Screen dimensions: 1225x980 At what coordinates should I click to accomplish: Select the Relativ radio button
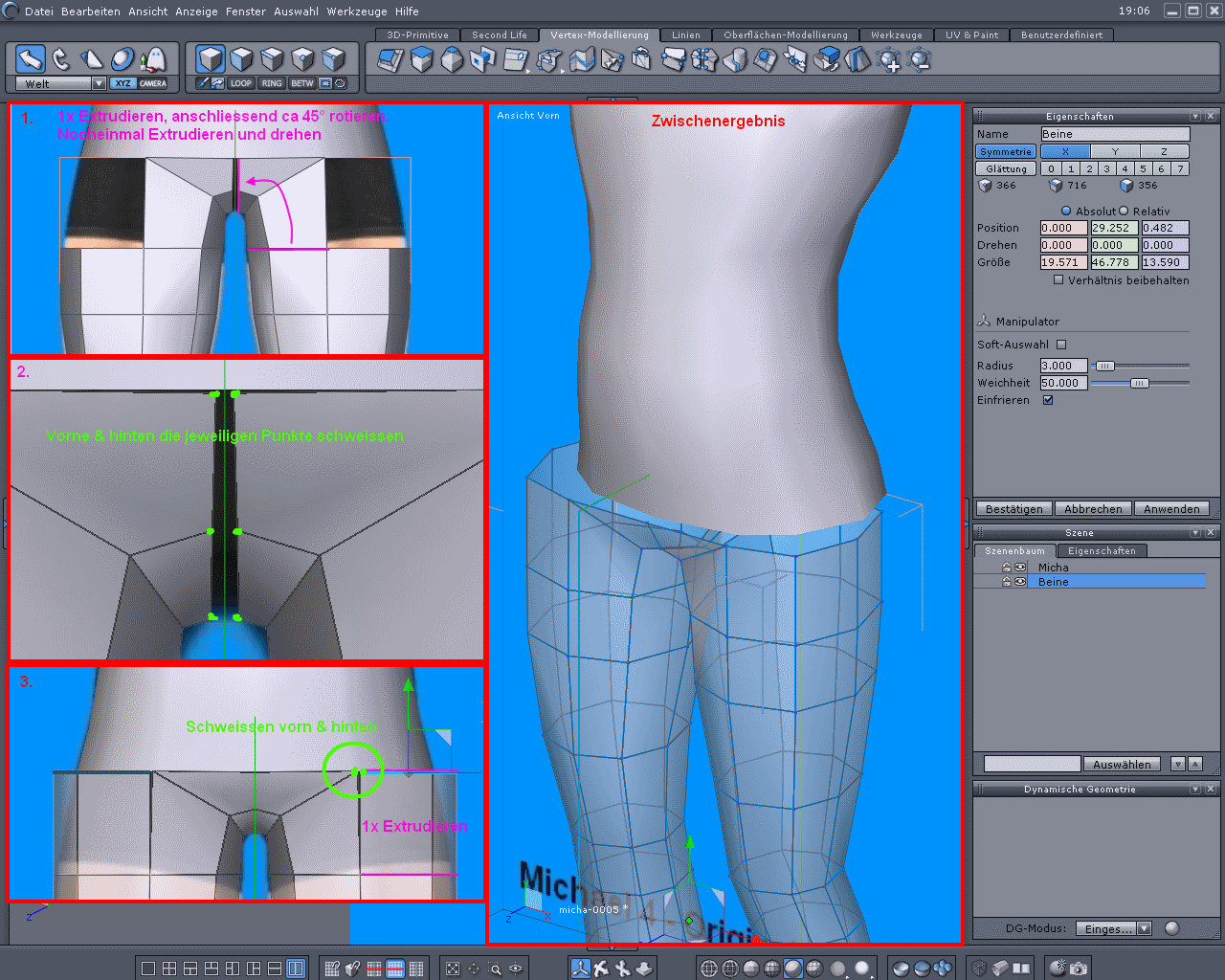click(1124, 212)
